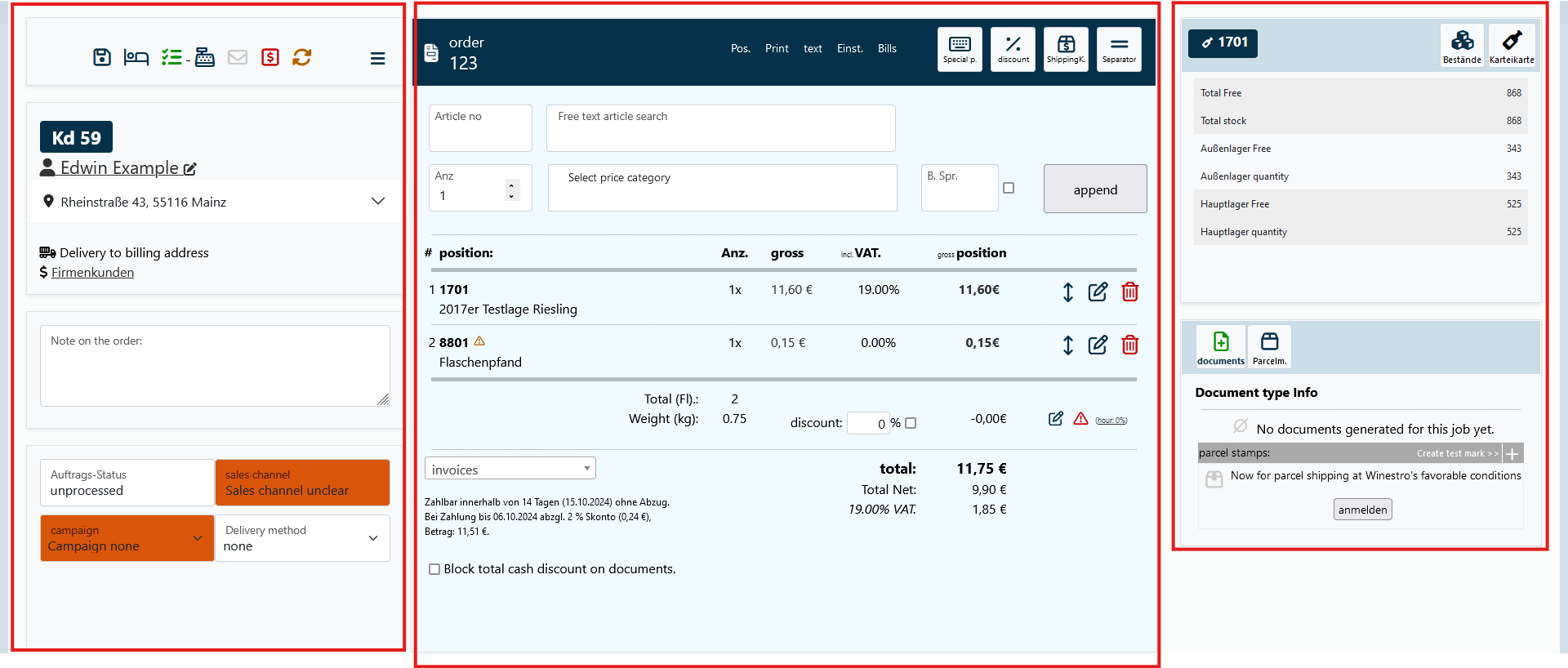Click the discount percent icon button
Image resolution: width=1568 pixels, height=668 pixels.
1013,49
